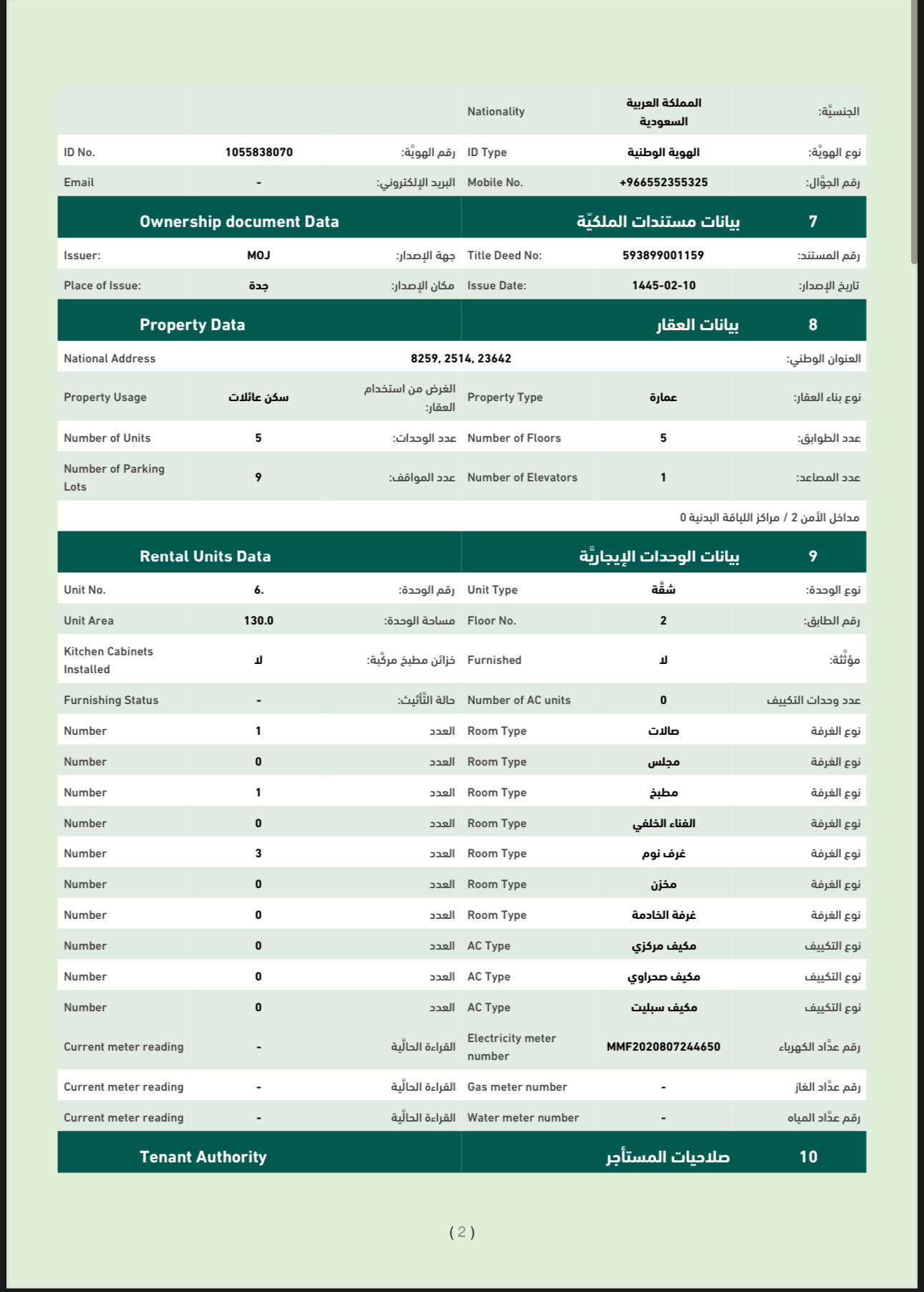Click the Tenant Authority section header
Image resolution: width=924 pixels, height=1292 pixels.
point(203,1157)
